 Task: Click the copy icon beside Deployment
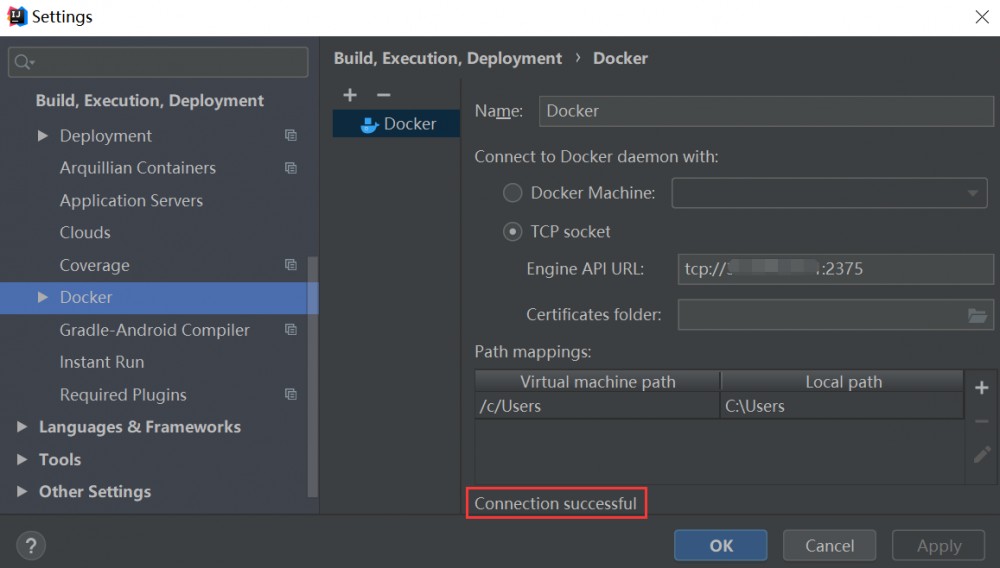[291, 135]
